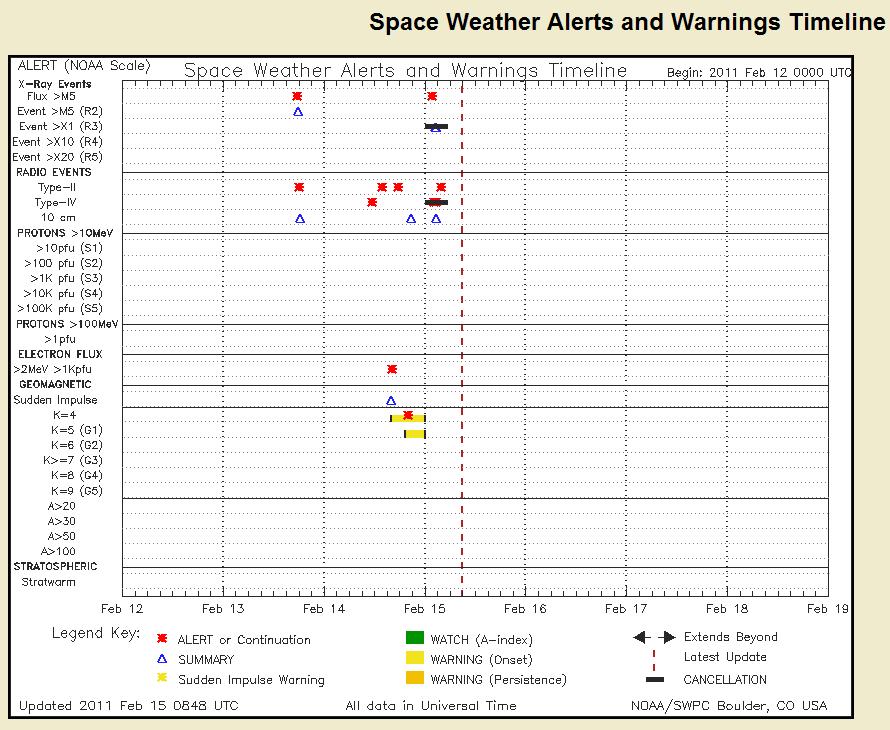The height and width of the screenshot is (730, 890).
Task: Click the A>100 row label
Action: click(58, 551)
